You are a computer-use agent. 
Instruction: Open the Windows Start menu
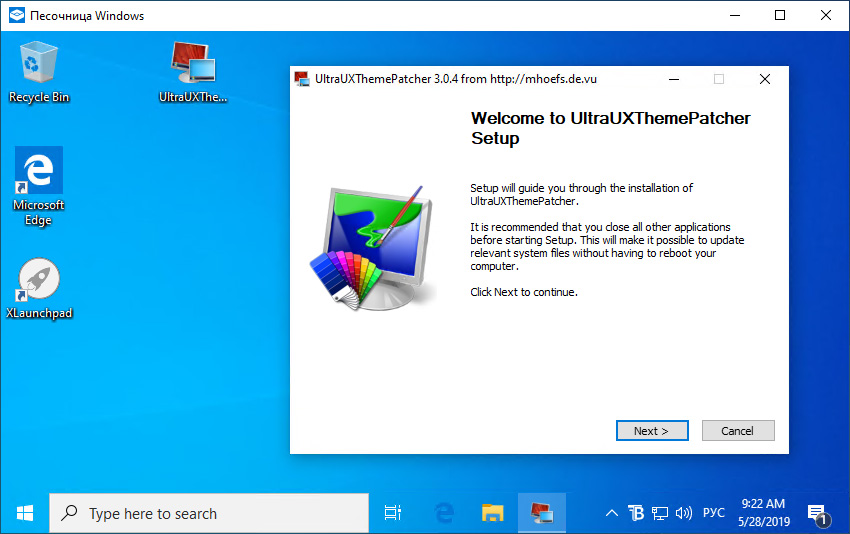tap(24, 513)
